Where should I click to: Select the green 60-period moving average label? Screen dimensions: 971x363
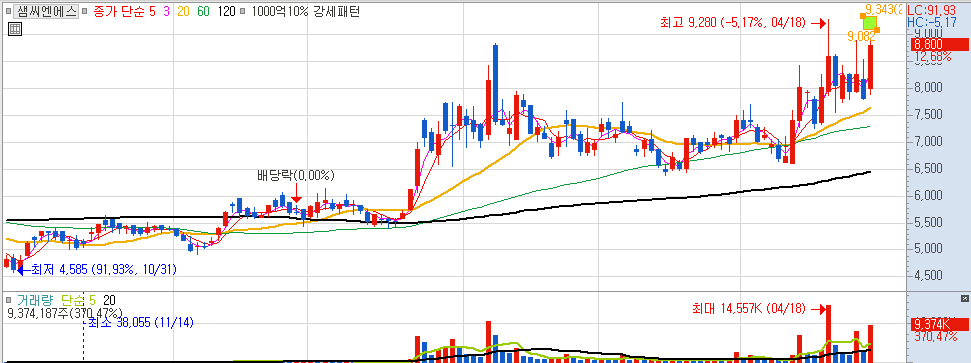(x=204, y=11)
